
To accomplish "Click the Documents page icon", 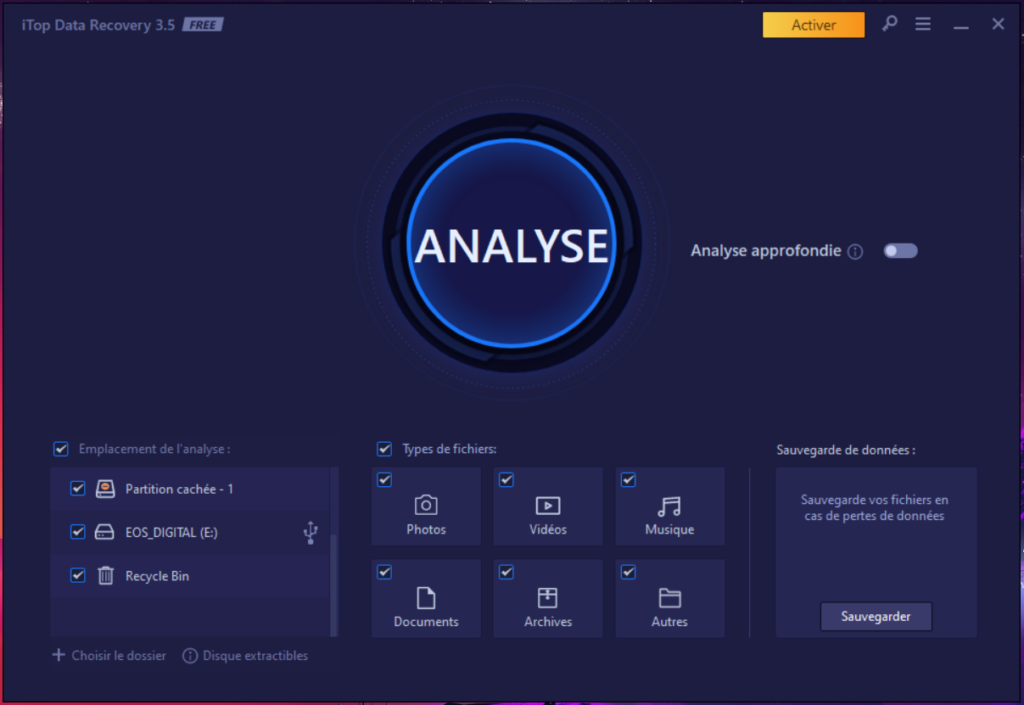I will point(426,598).
